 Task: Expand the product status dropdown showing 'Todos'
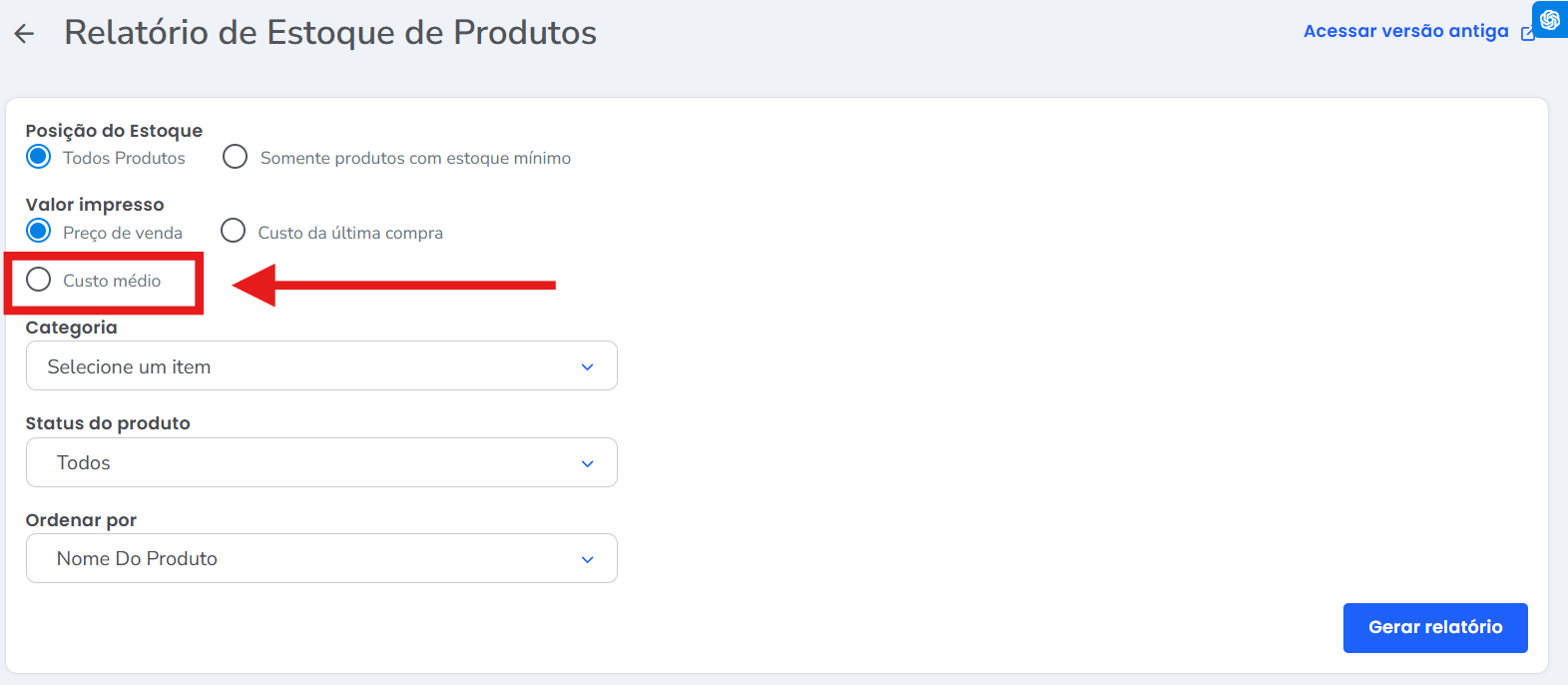click(x=299, y=462)
